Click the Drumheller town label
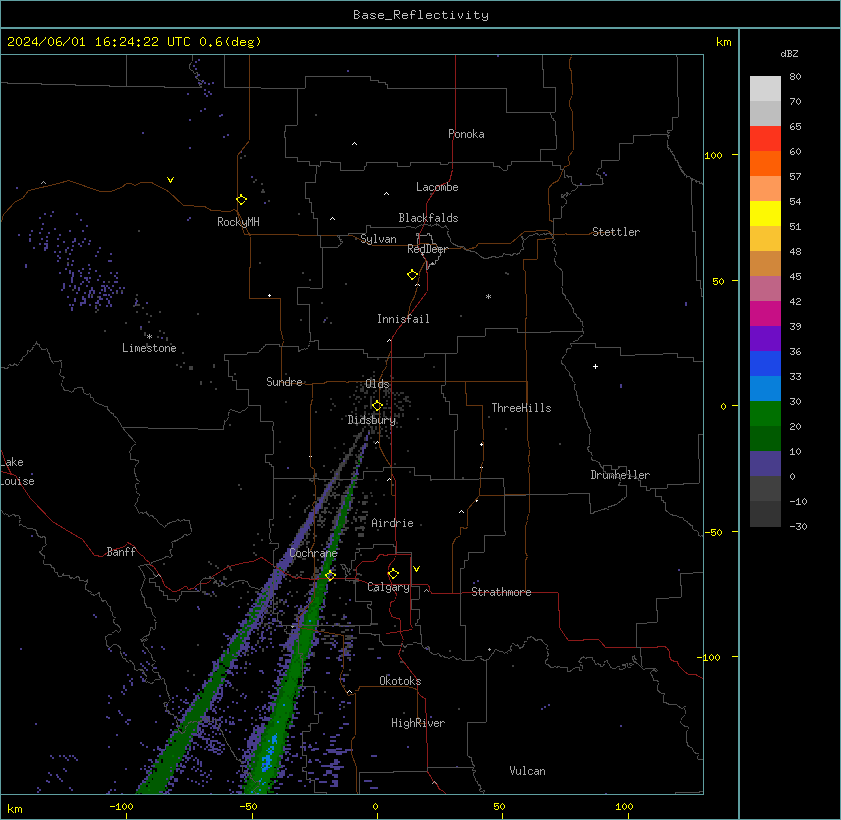Image resolution: width=841 pixels, height=820 pixels. [x=620, y=475]
